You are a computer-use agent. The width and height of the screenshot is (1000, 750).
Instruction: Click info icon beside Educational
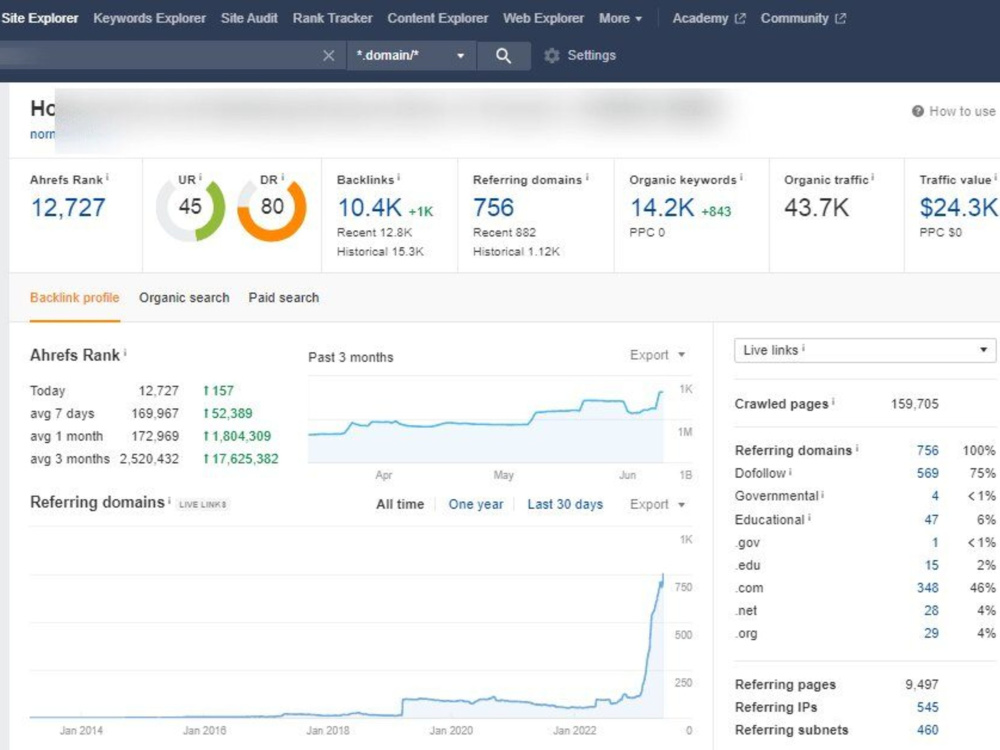[x=809, y=518]
